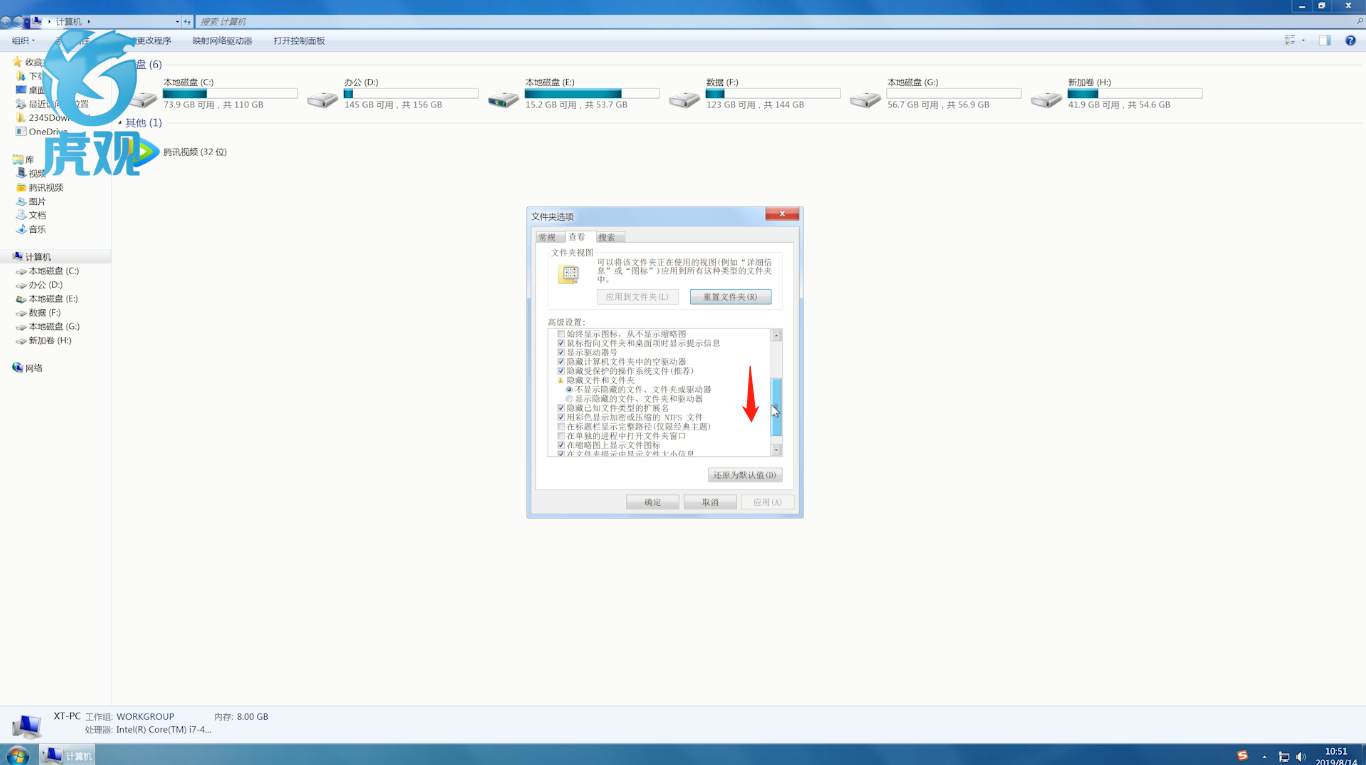Click the refresh button beside address bar
This screenshot has height=765, width=1366.
click(187, 21)
